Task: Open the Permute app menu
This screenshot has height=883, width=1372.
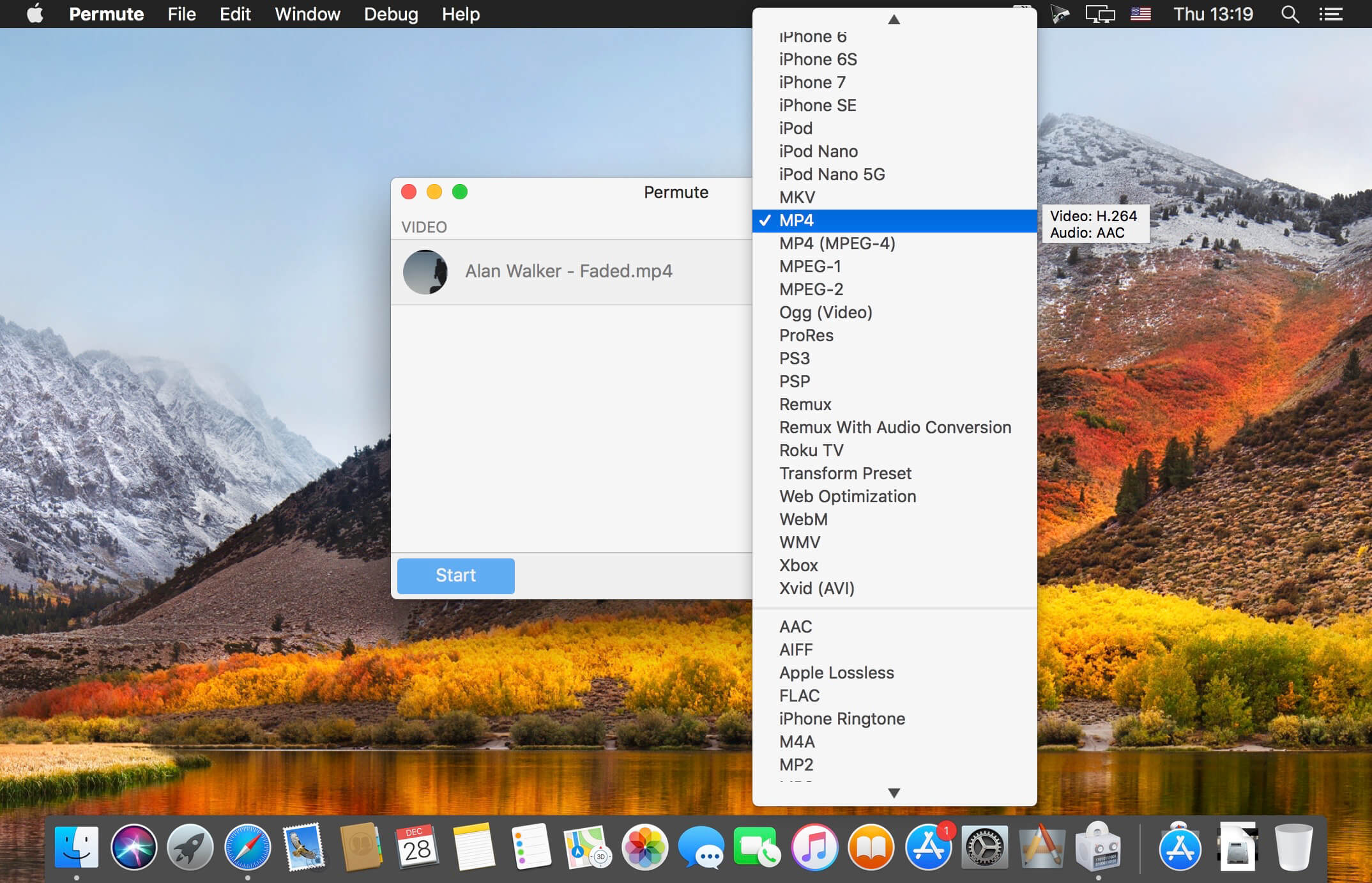Action: (106, 14)
